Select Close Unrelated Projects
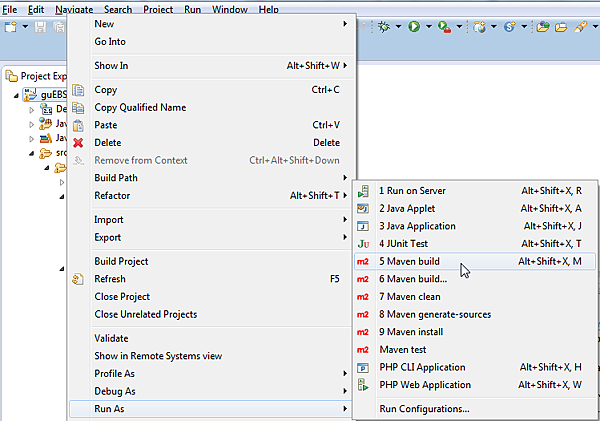The image size is (600, 421). [x=211, y=314]
